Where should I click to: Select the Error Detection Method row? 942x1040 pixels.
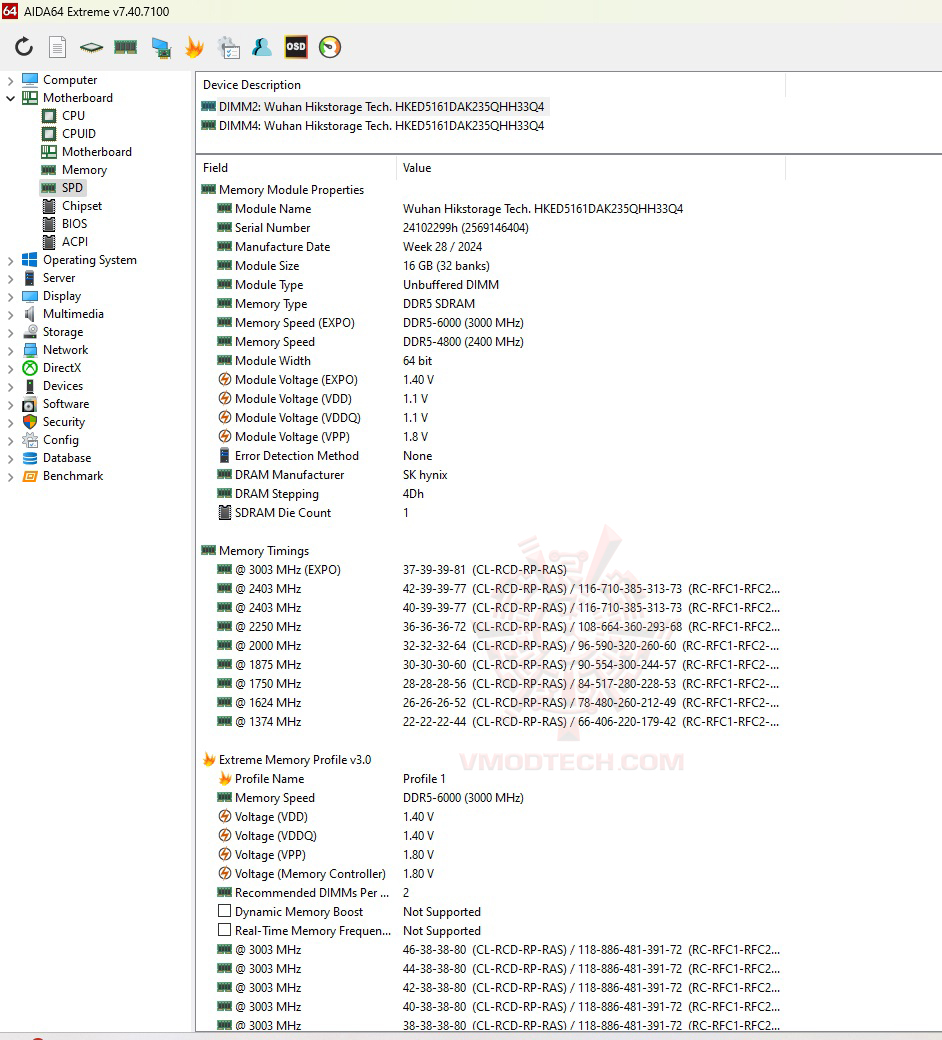coord(325,456)
